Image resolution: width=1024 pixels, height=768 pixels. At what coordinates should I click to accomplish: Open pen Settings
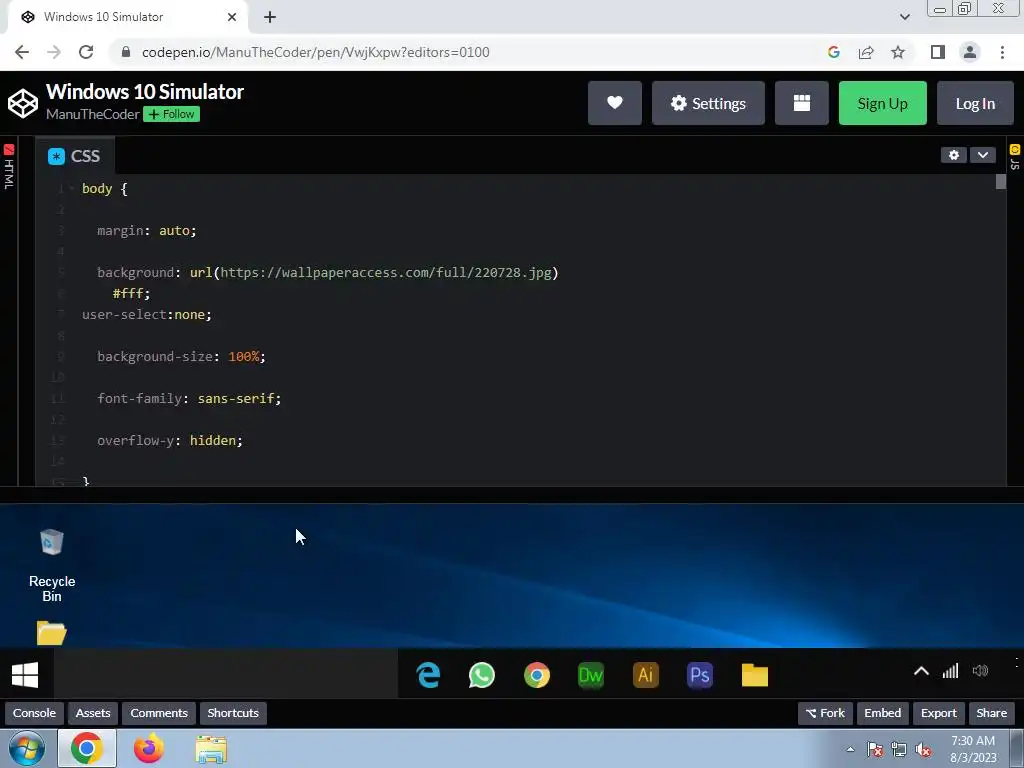point(708,103)
